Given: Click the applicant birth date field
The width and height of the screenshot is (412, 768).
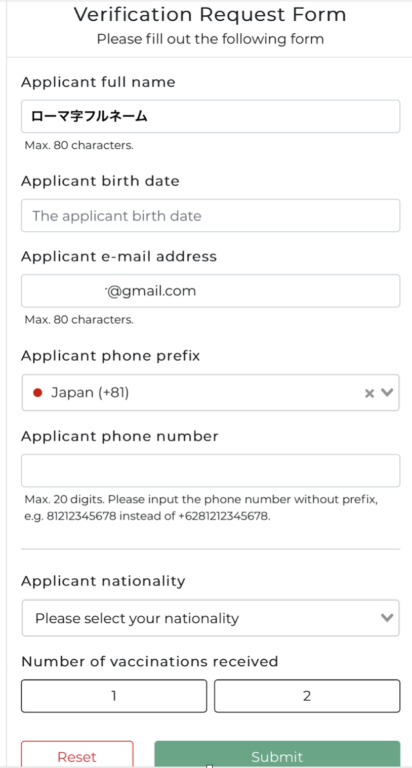Looking at the screenshot, I should pos(211,216).
